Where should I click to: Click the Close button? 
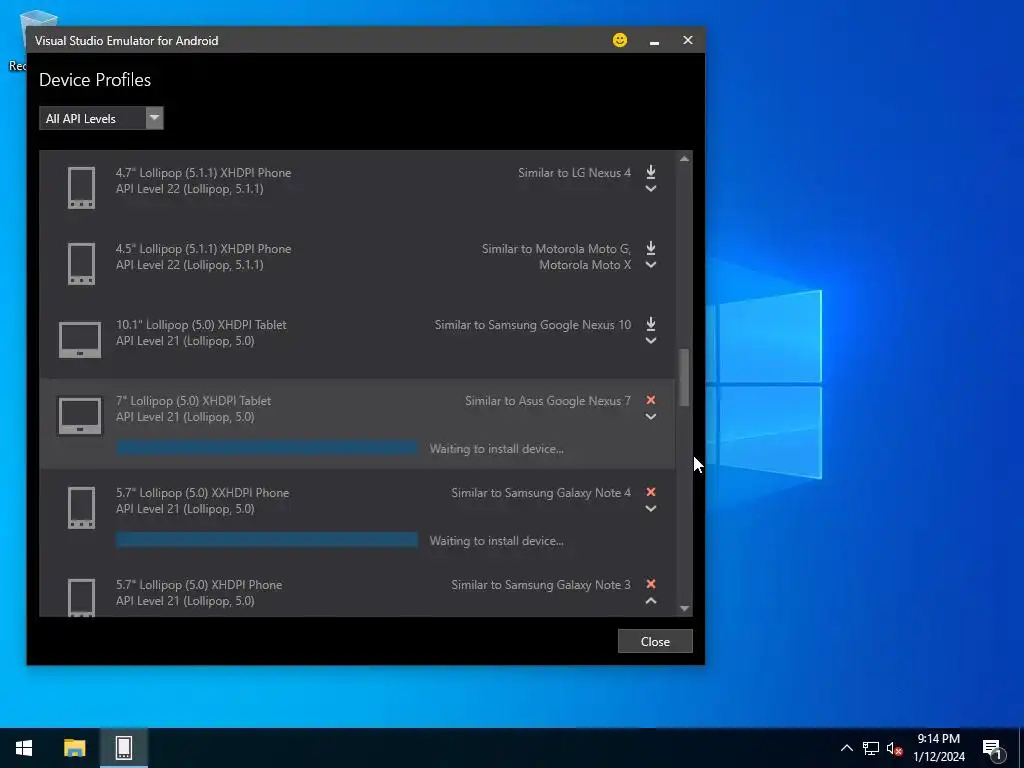[655, 641]
